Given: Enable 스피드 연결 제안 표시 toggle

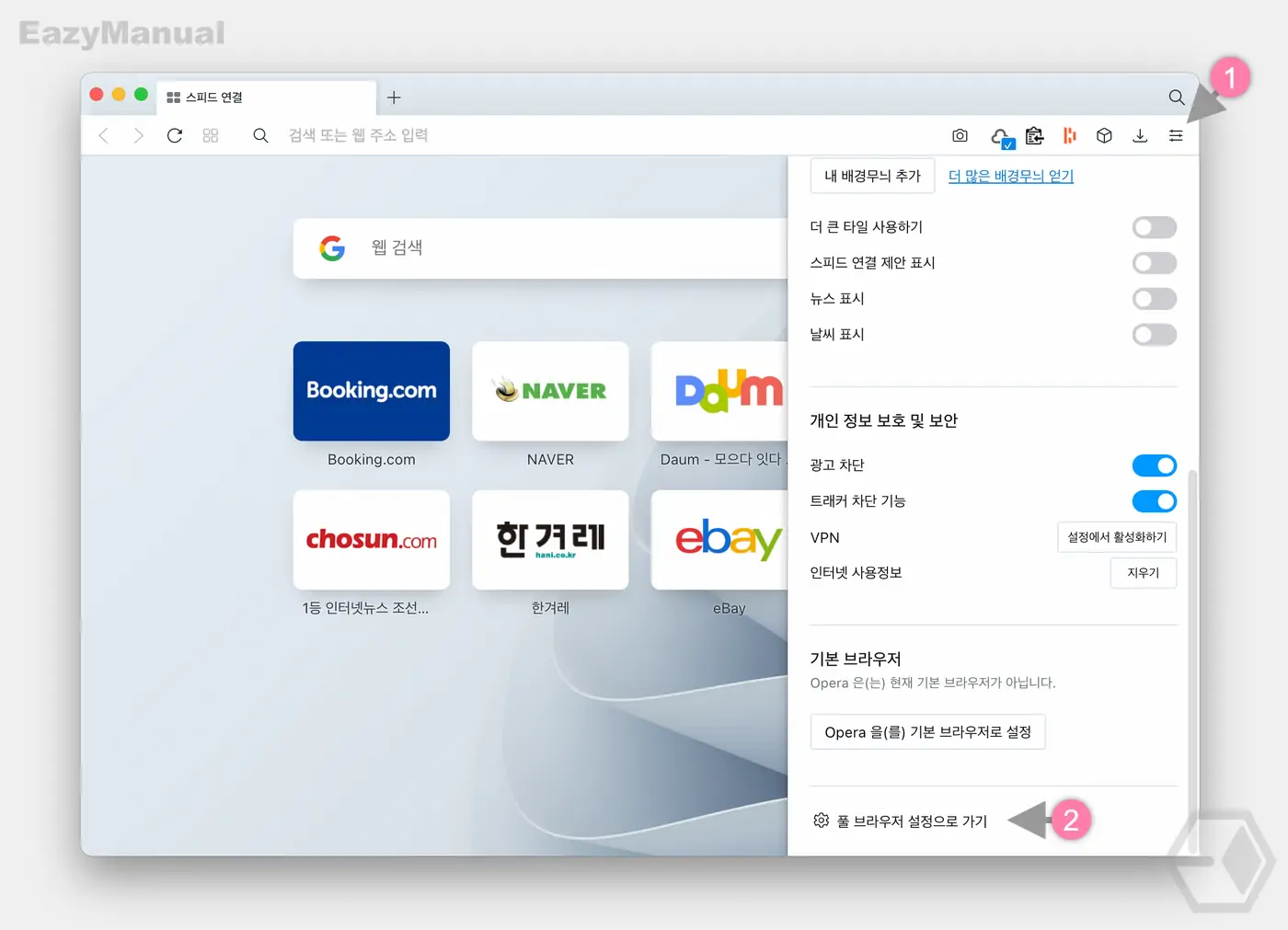Looking at the screenshot, I should coord(1155,263).
